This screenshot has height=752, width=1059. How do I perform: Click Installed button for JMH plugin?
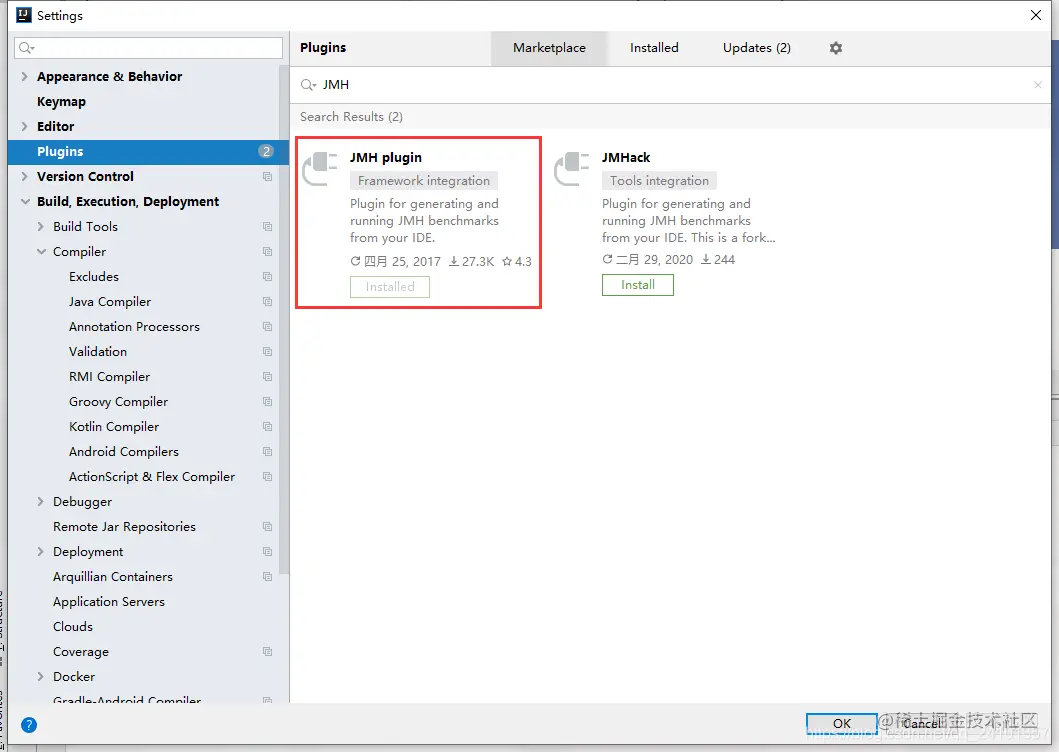(390, 286)
